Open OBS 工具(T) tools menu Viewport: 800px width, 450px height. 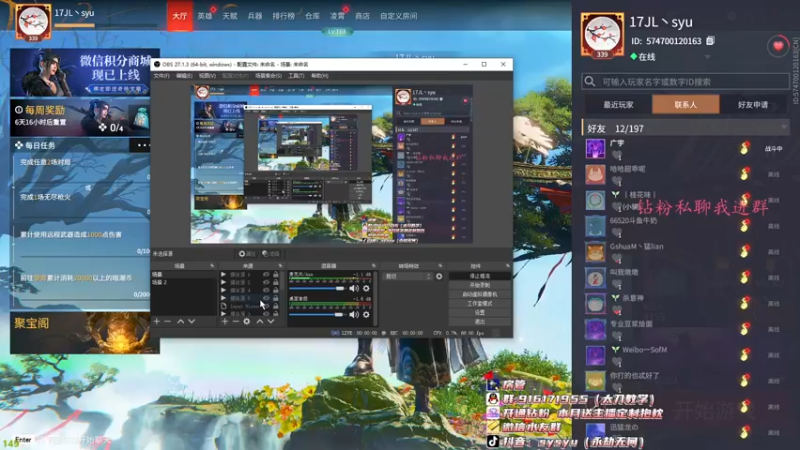[x=296, y=76]
